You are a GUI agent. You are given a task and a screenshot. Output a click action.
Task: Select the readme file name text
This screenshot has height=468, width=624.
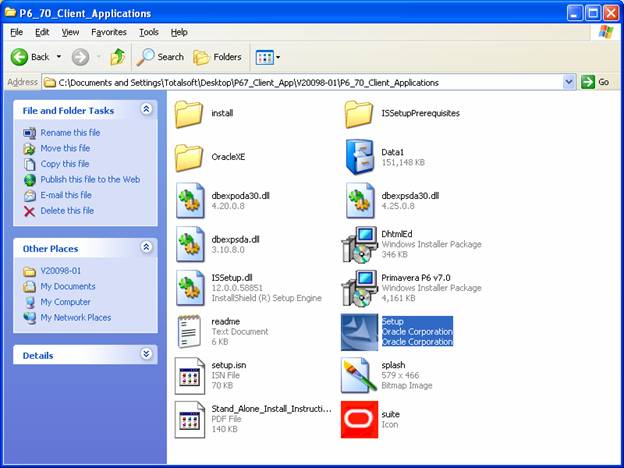[226, 321]
